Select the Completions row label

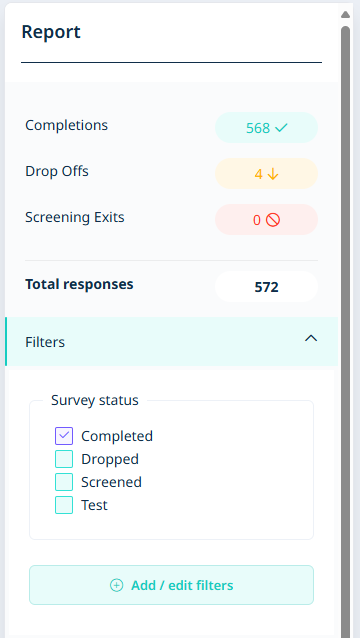[x=67, y=125]
